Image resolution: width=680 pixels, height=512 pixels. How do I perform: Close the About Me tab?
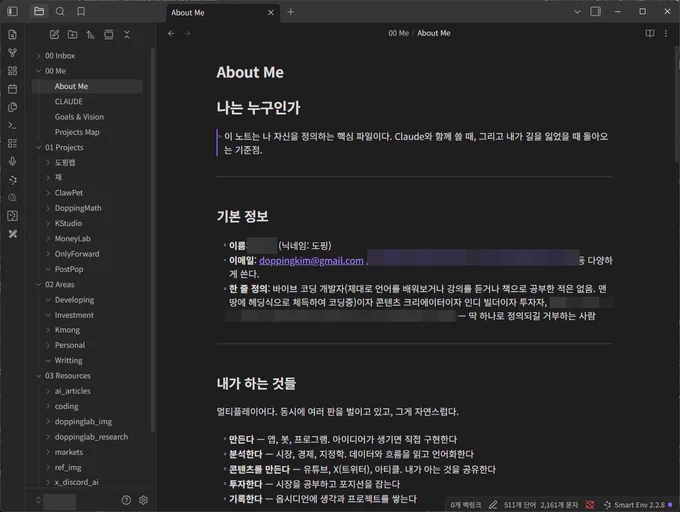(x=271, y=13)
